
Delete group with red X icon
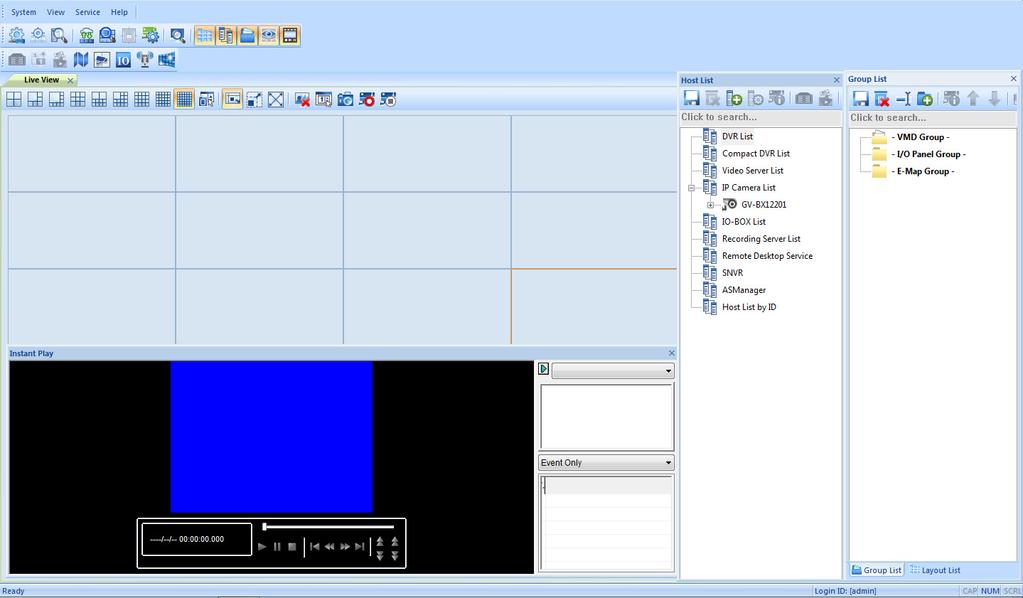click(x=882, y=98)
